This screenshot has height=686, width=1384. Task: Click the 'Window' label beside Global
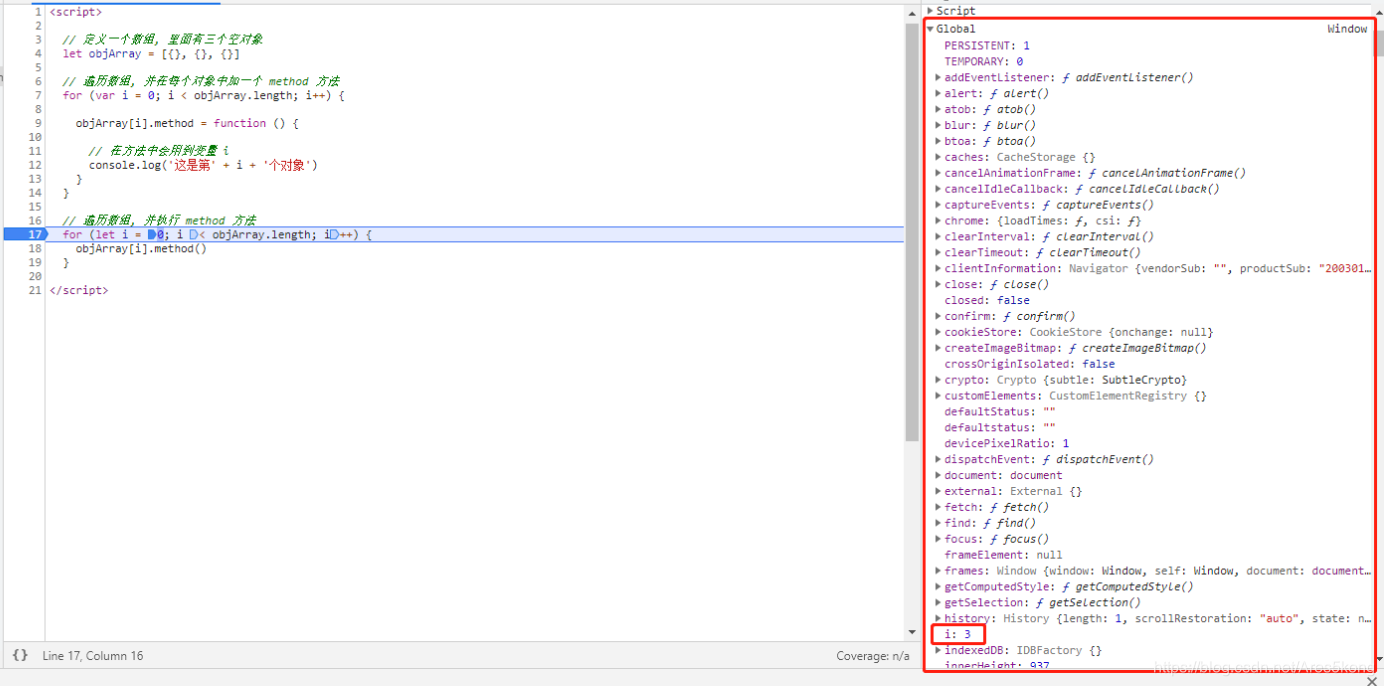[1347, 29]
